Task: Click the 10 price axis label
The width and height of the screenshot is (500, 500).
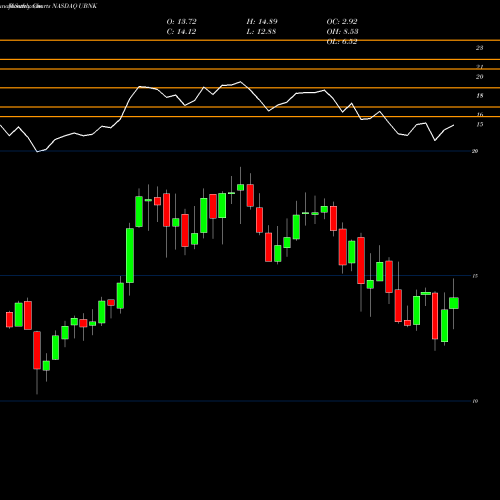Action: point(475,401)
